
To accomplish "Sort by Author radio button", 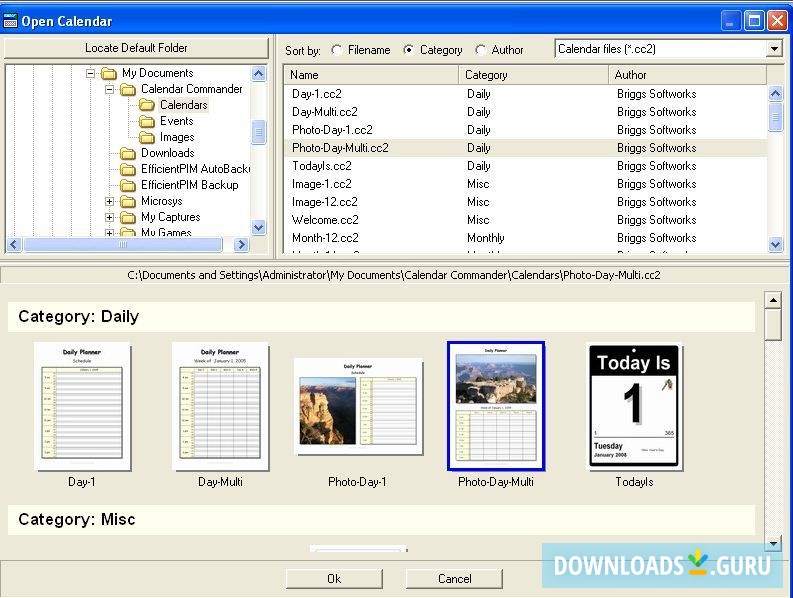I will point(480,50).
